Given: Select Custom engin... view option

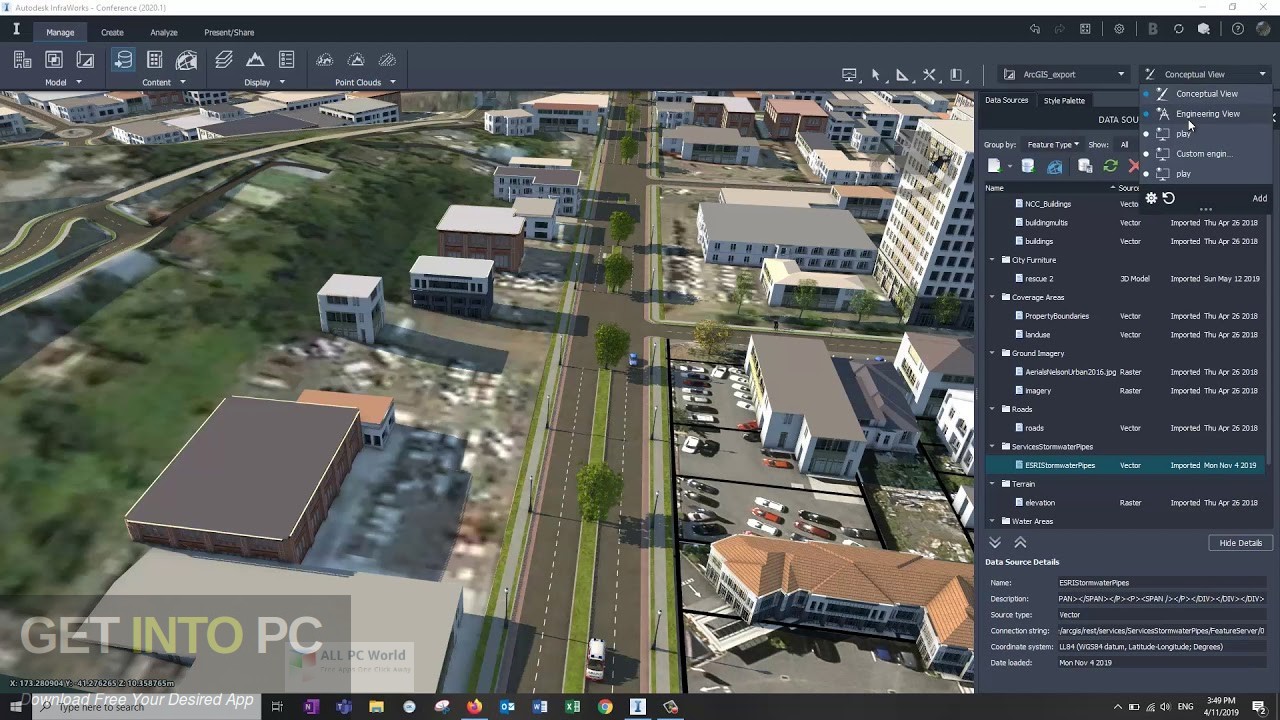Looking at the screenshot, I should 1206,154.
